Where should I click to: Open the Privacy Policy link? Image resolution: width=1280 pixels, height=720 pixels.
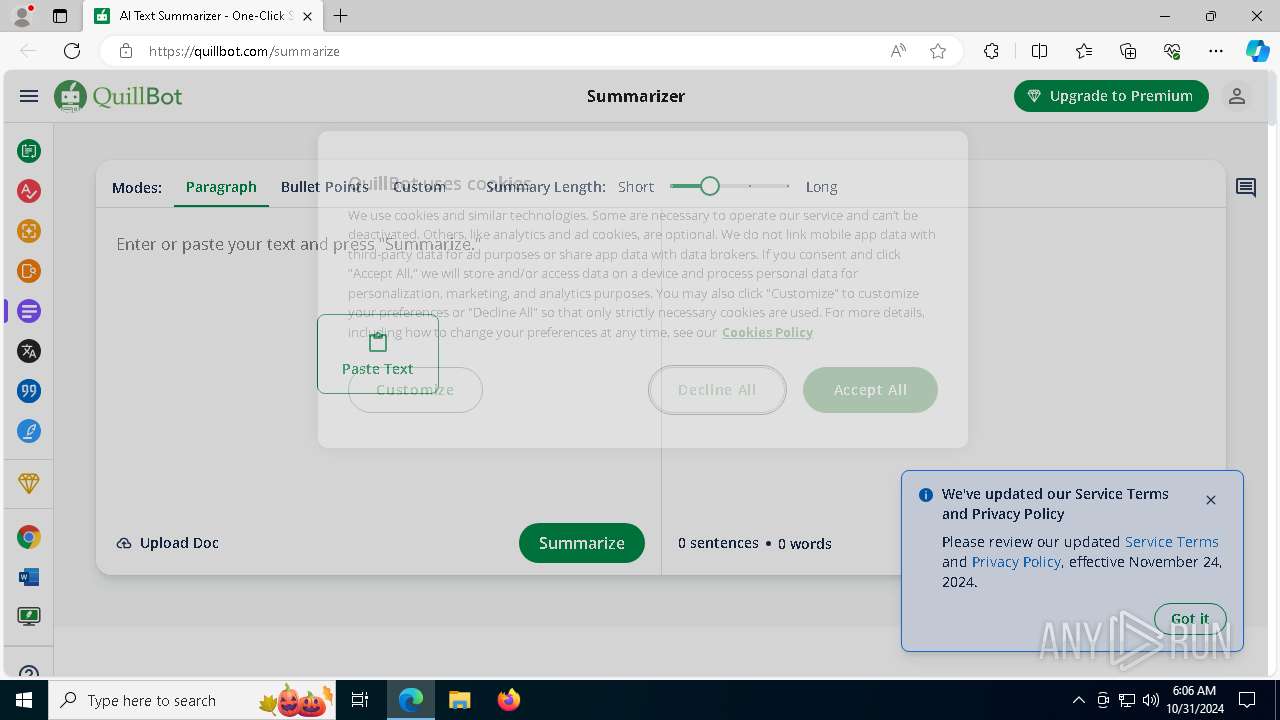[1016, 562]
